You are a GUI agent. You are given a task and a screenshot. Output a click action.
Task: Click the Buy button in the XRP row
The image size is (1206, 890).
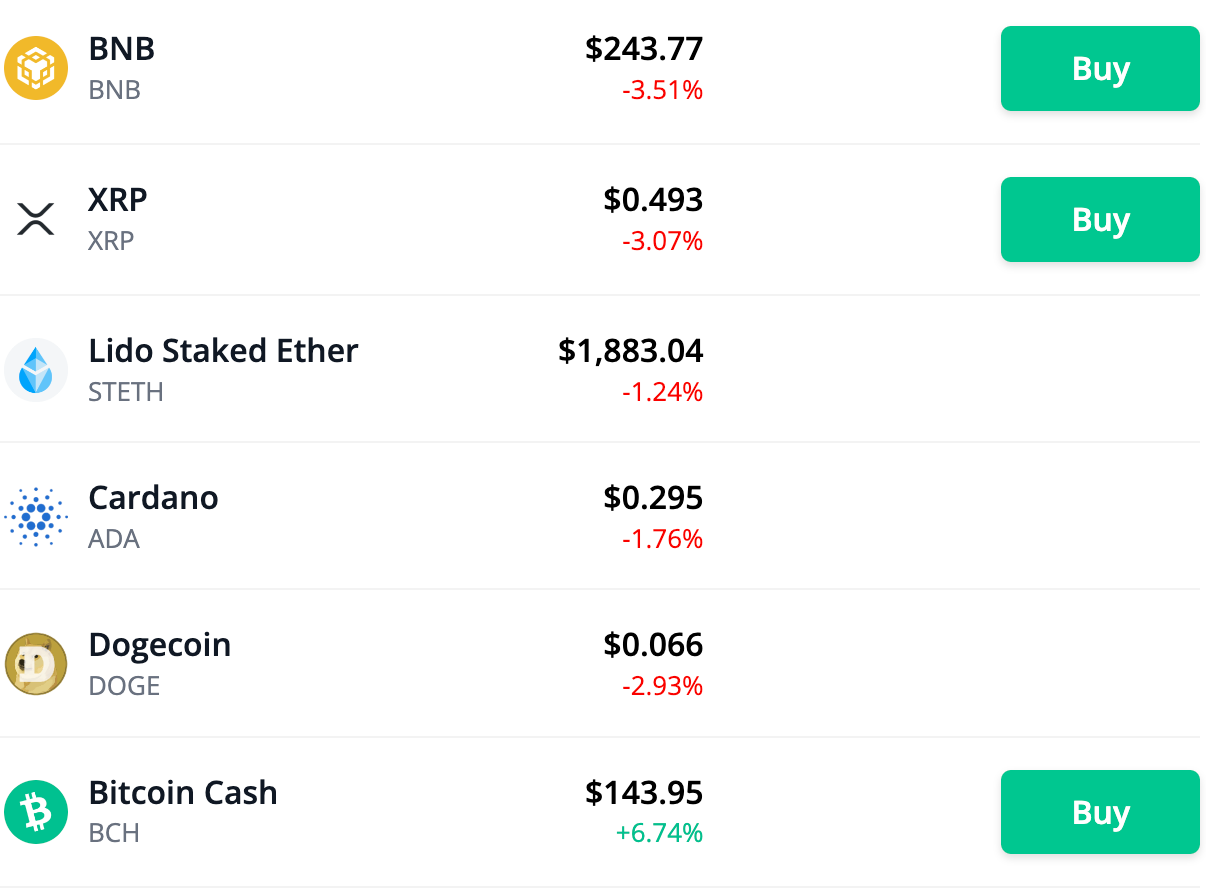pyautogui.click(x=1100, y=219)
